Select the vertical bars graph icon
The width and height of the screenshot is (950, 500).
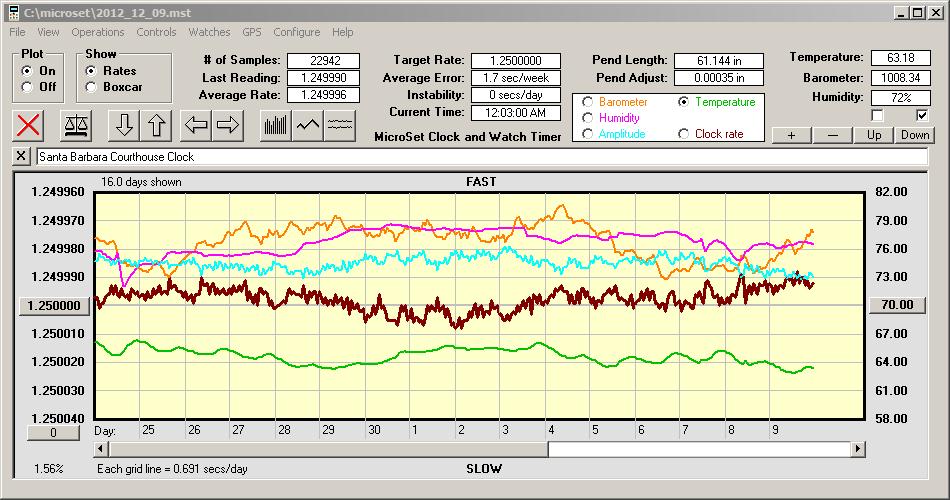(275, 125)
